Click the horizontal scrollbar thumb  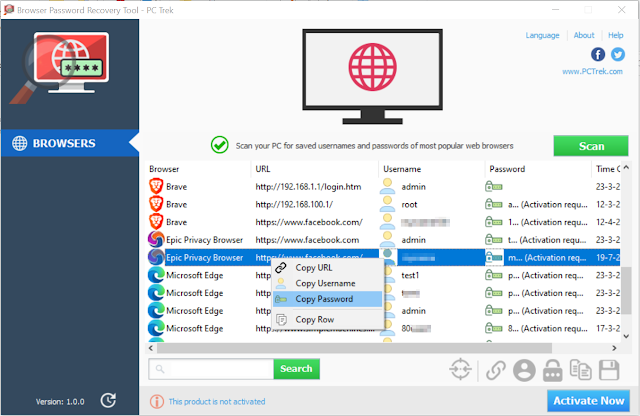[x=354, y=348]
